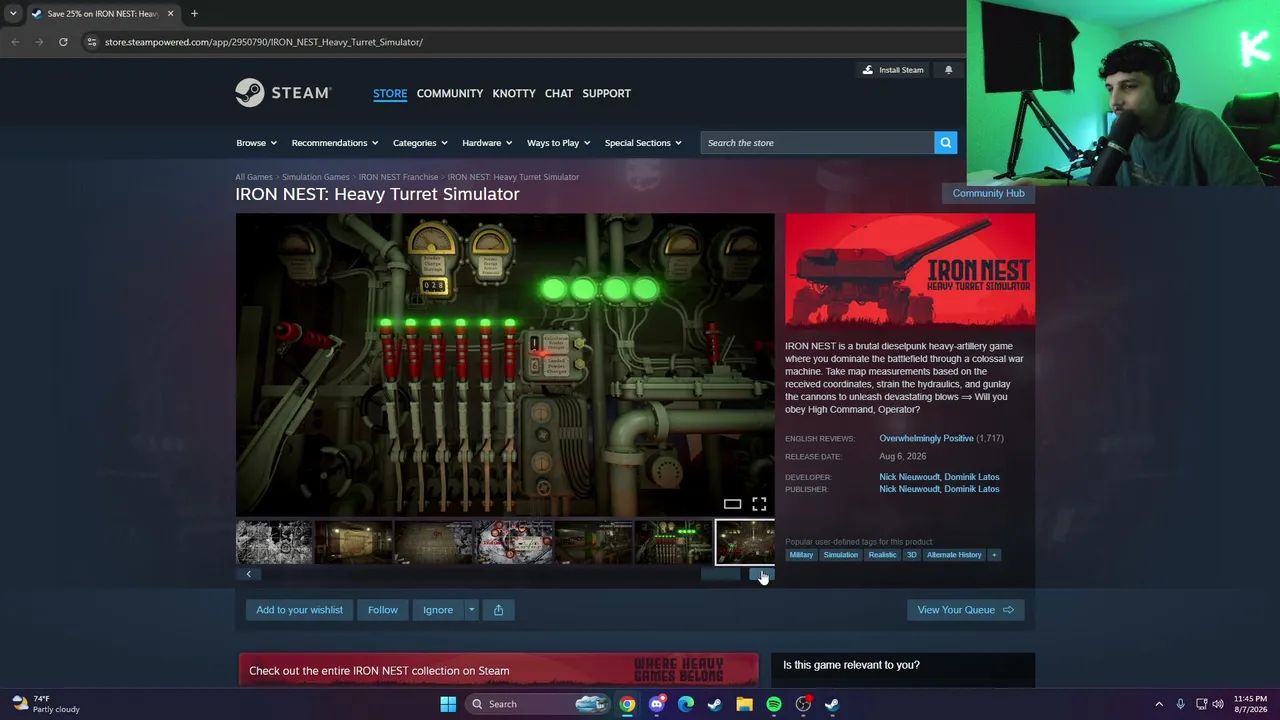Click the Follow button
The image size is (1280, 720).
(x=383, y=610)
